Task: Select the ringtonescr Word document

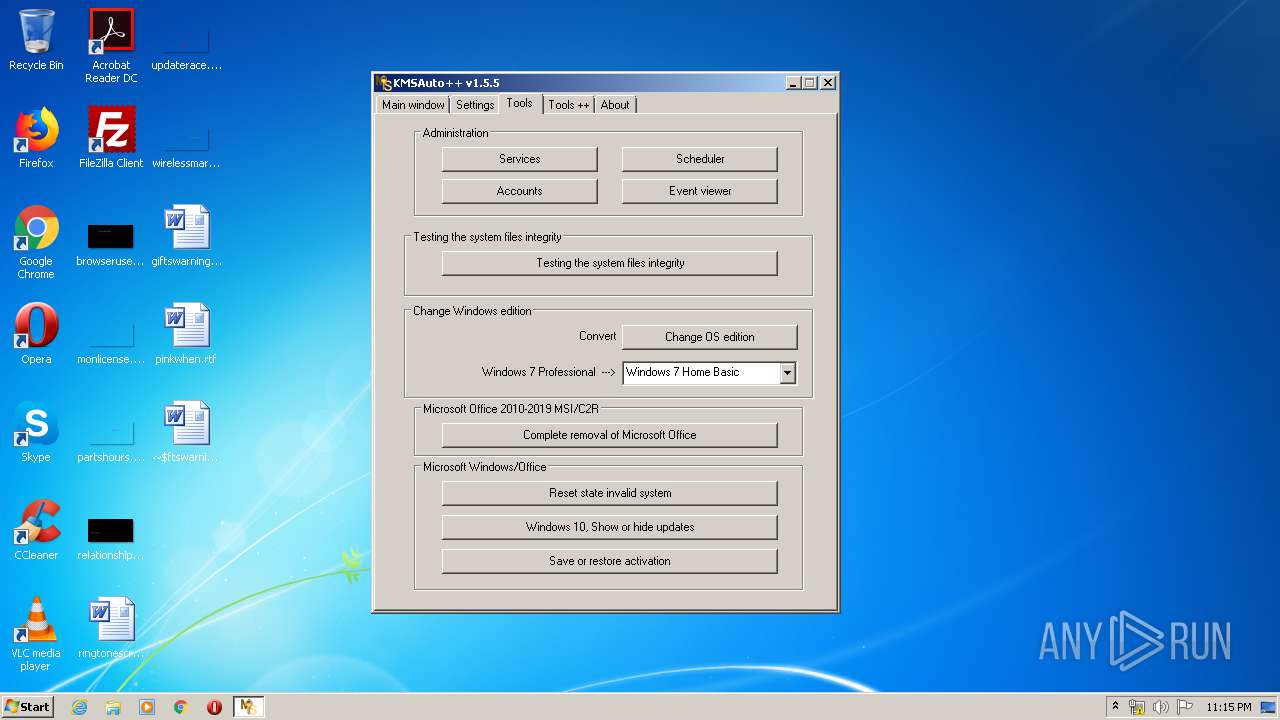Action: (x=111, y=628)
